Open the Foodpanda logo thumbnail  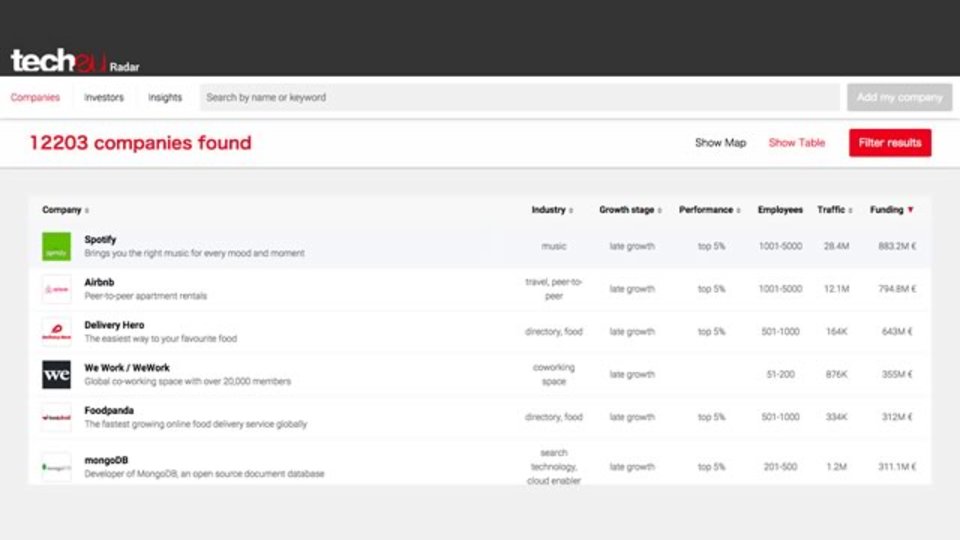[x=56, y=417]
